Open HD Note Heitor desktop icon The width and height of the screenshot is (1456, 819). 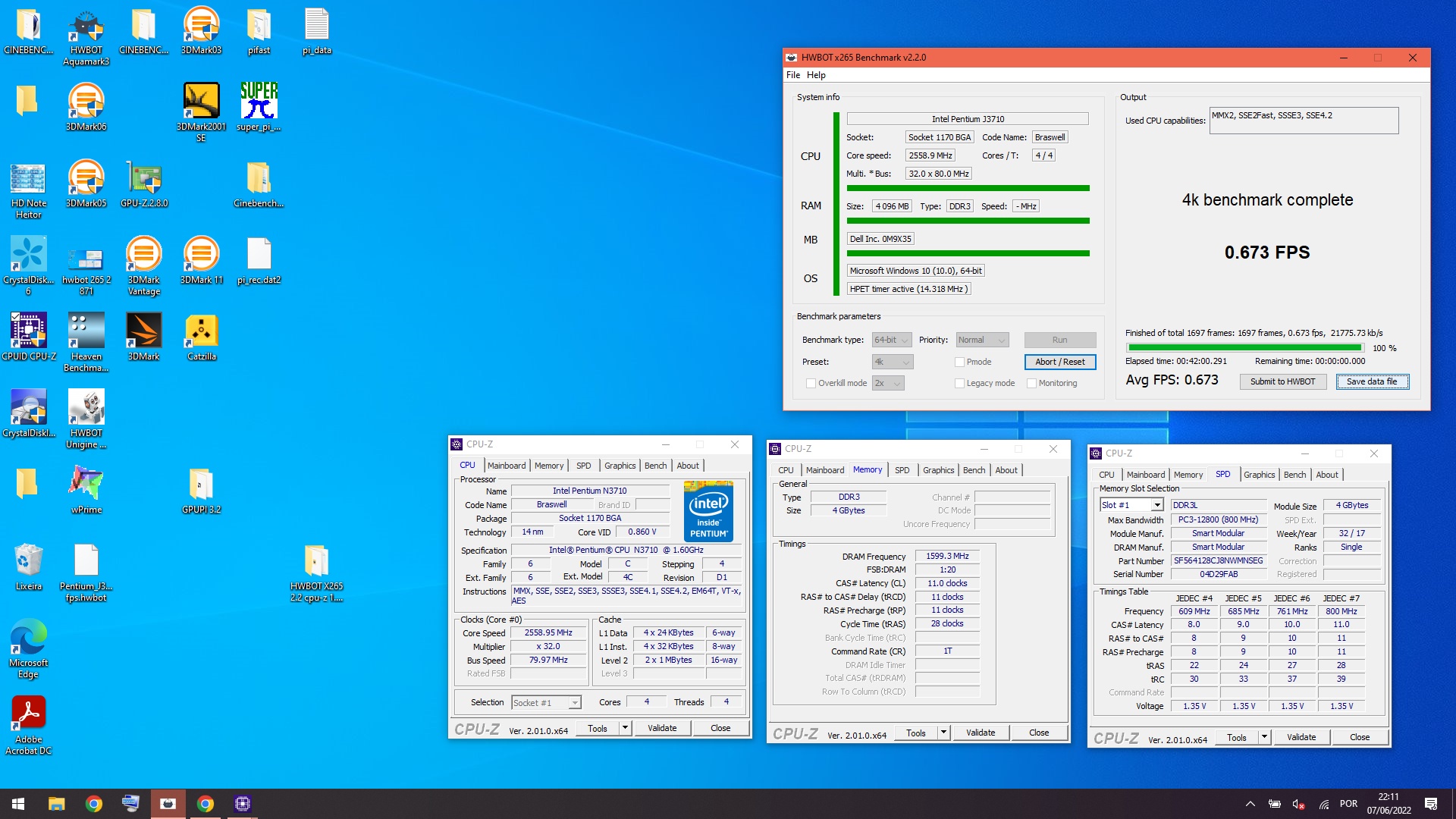point(28,190)
